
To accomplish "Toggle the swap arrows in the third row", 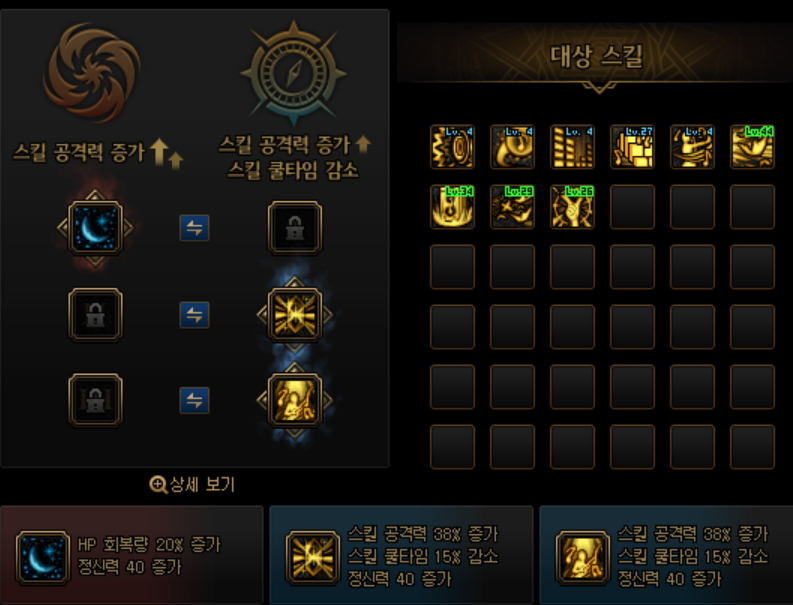I will coord(195,401).
